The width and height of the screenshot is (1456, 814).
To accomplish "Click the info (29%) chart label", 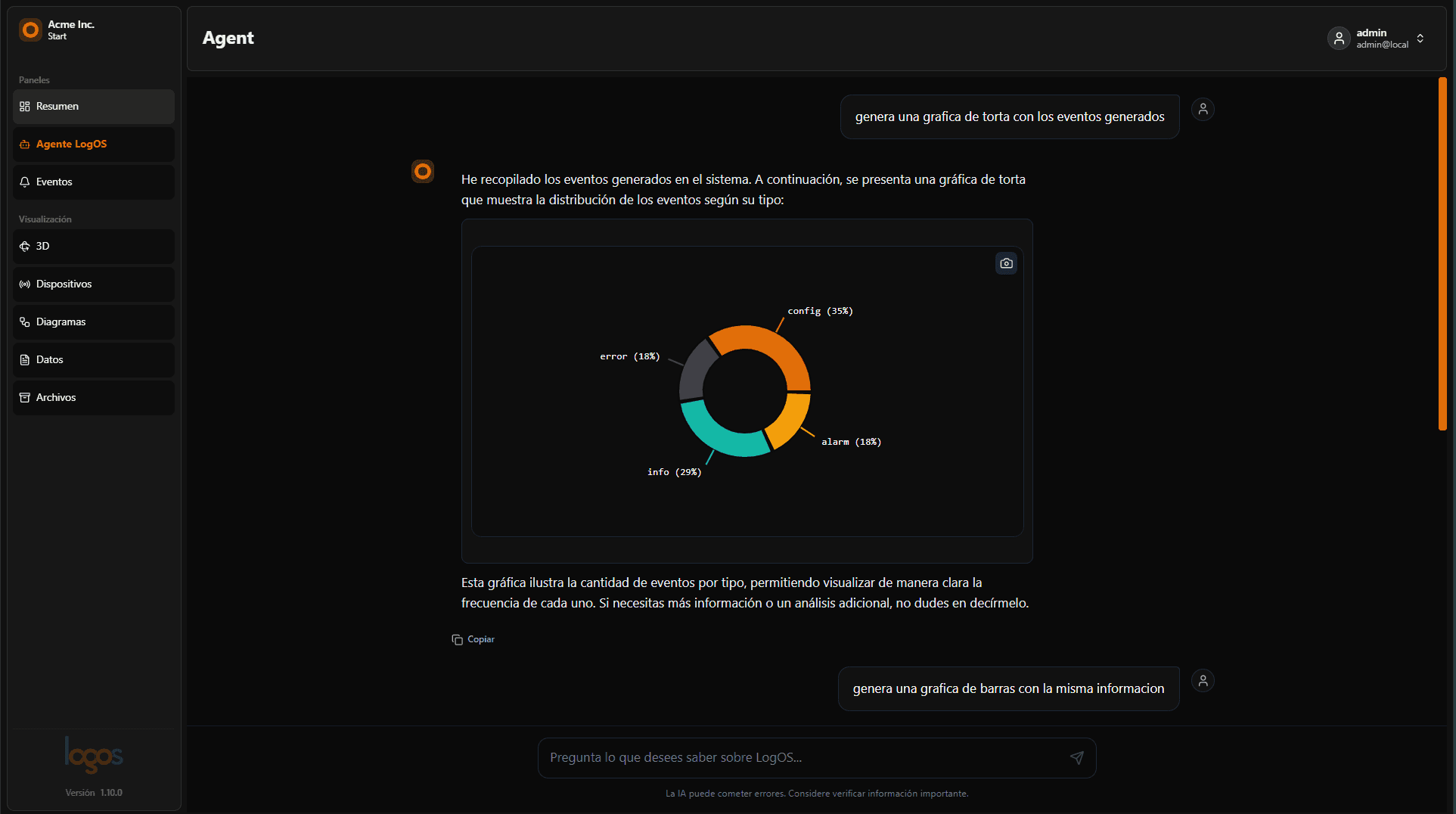I will [x=674, y=472].
